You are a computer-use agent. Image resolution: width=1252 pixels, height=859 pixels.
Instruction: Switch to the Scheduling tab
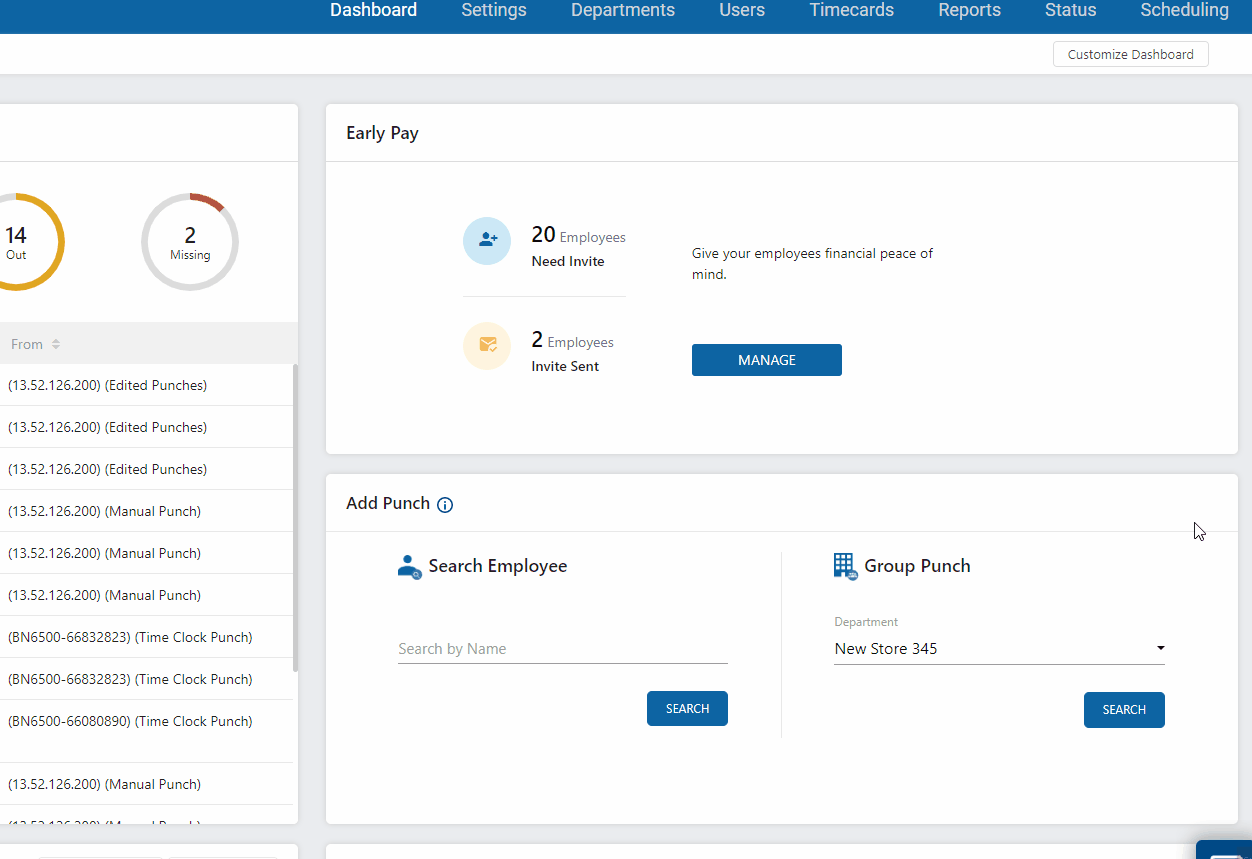[1184, 10]
